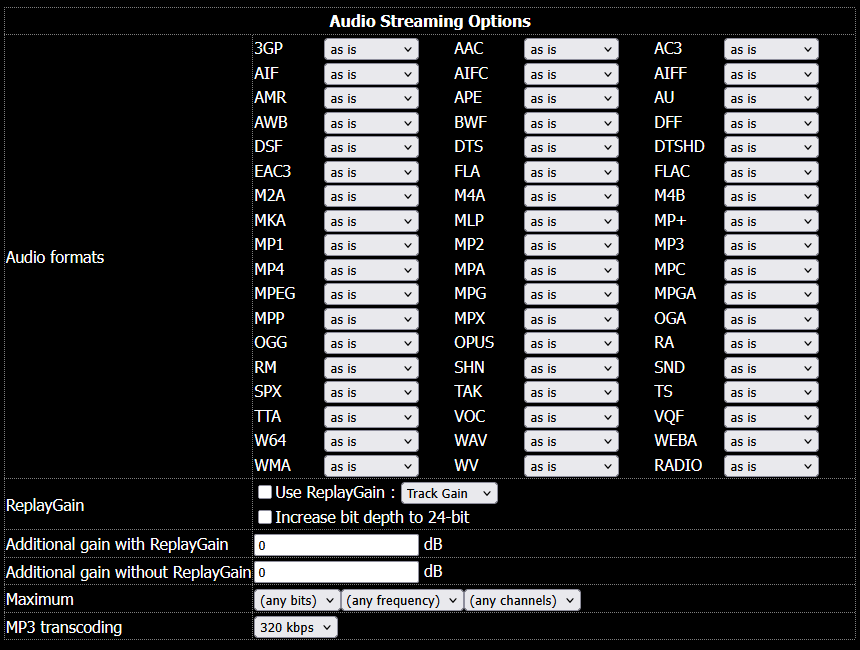Open the M4A format dropdown
The image size is (860, 650).
tap(571, 196)
